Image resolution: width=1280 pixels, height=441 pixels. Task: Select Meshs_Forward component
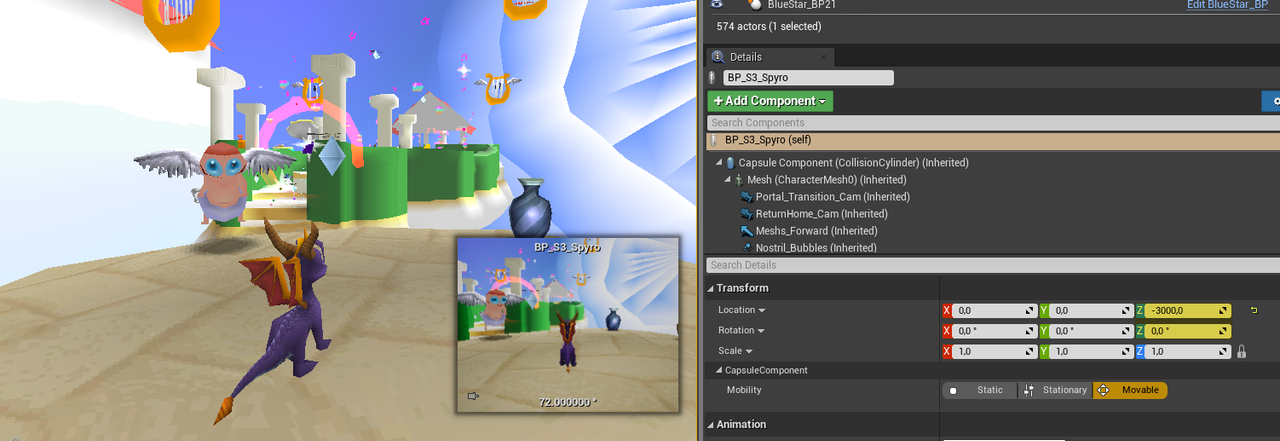click(816, 231)
